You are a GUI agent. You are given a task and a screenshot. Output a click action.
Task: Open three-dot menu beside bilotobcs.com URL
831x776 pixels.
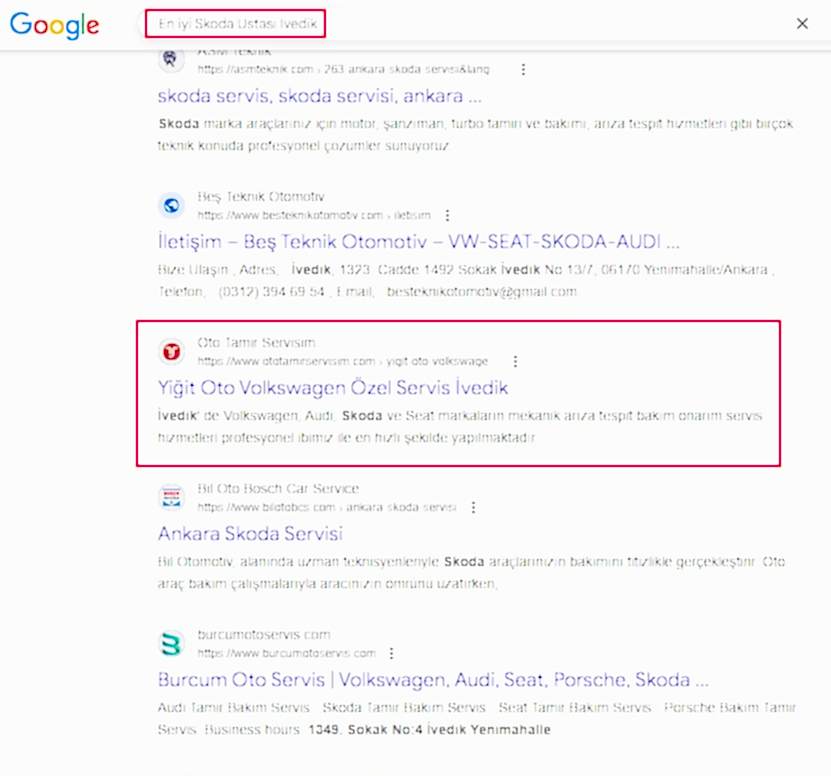click(x=473, y=507)
